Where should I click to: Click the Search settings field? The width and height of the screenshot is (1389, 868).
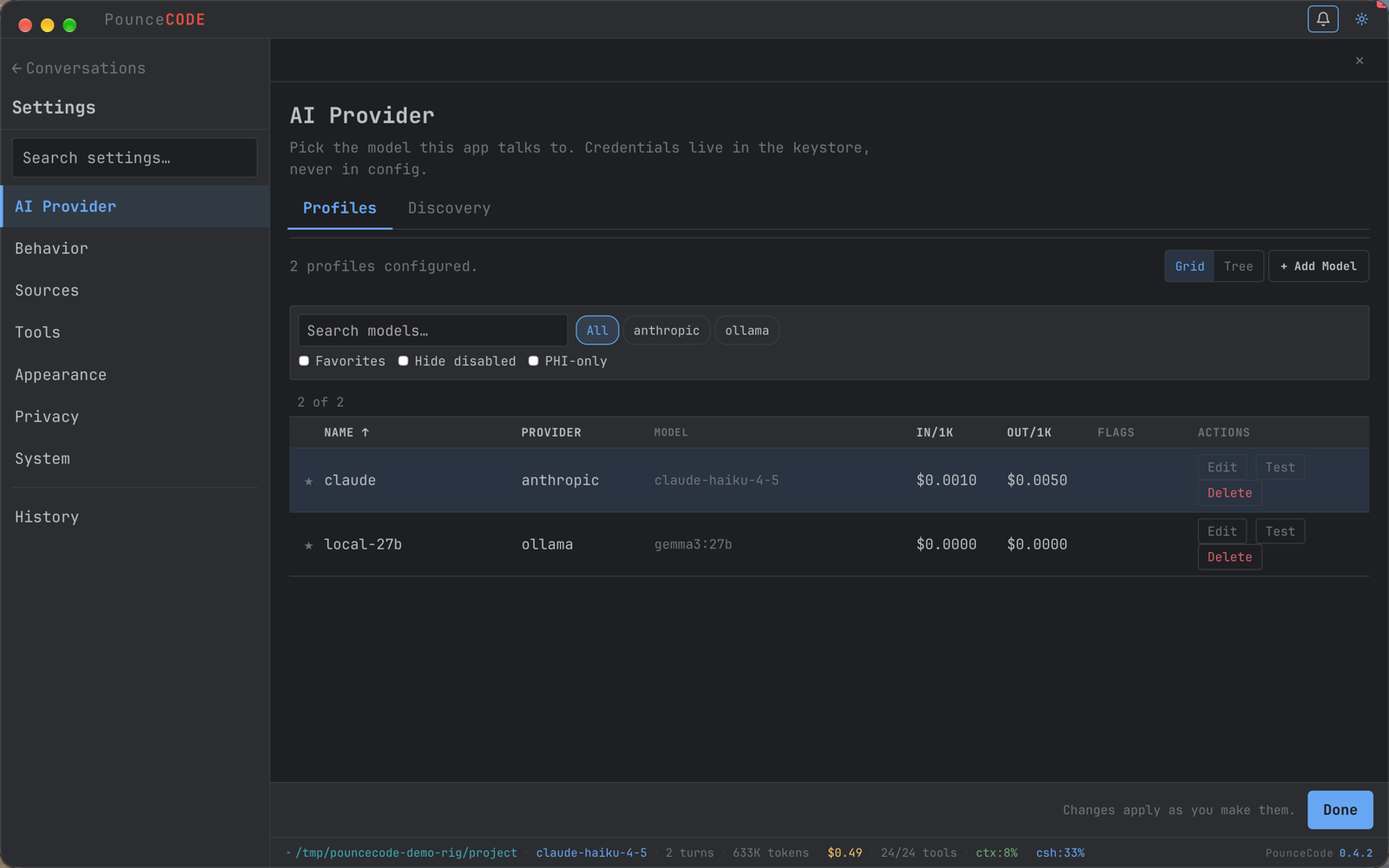click(135, 158)
